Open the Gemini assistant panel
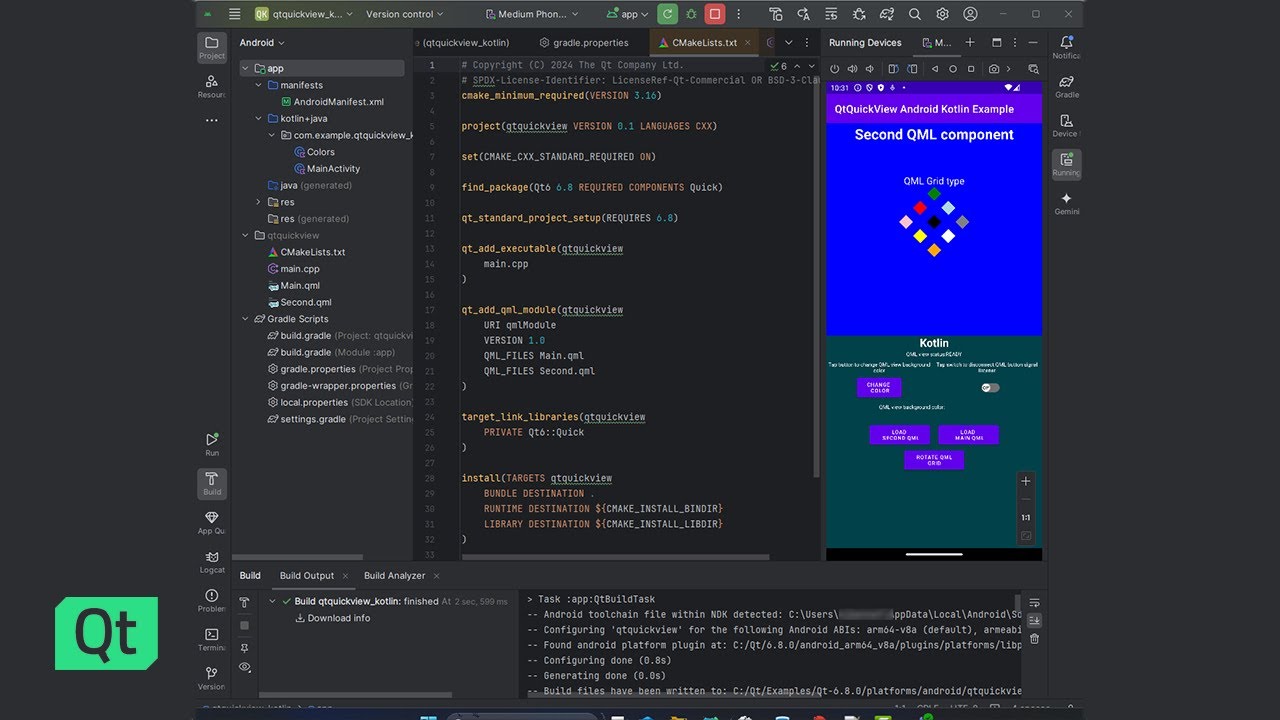Screen dimensions: 1280x720 (x=1066, y=203)
